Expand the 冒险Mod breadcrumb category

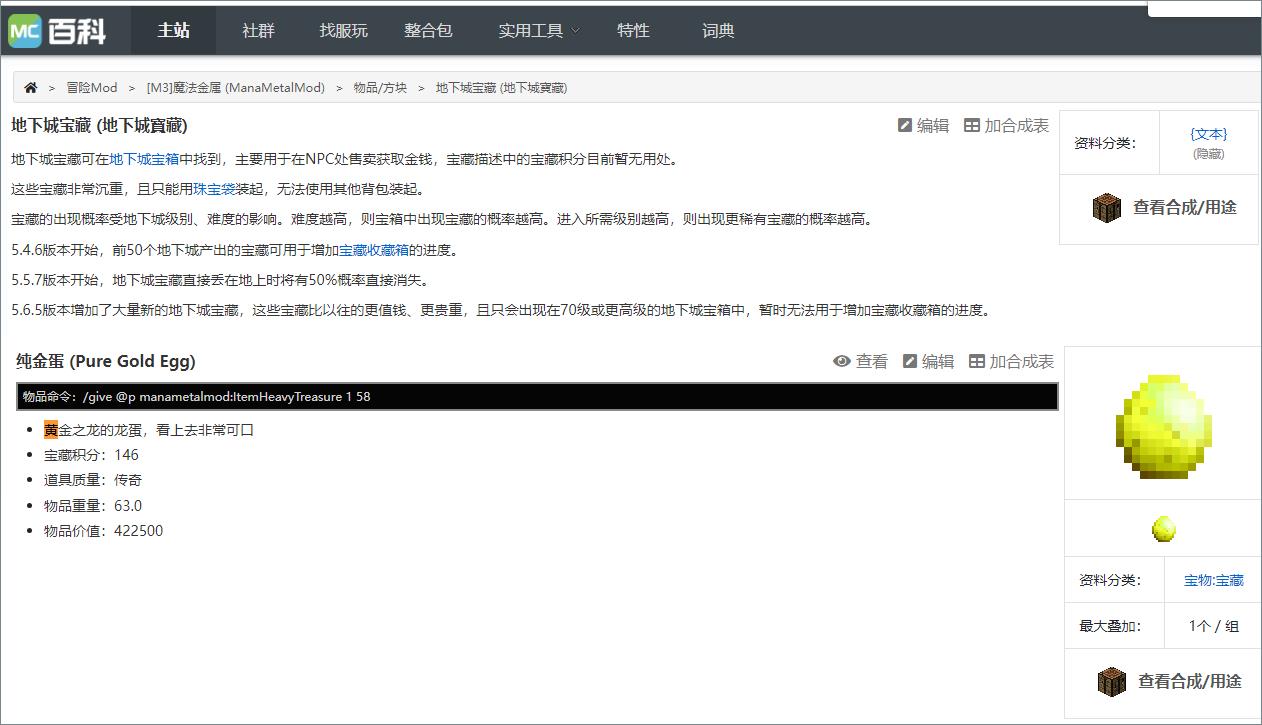(x=91, y=87)
